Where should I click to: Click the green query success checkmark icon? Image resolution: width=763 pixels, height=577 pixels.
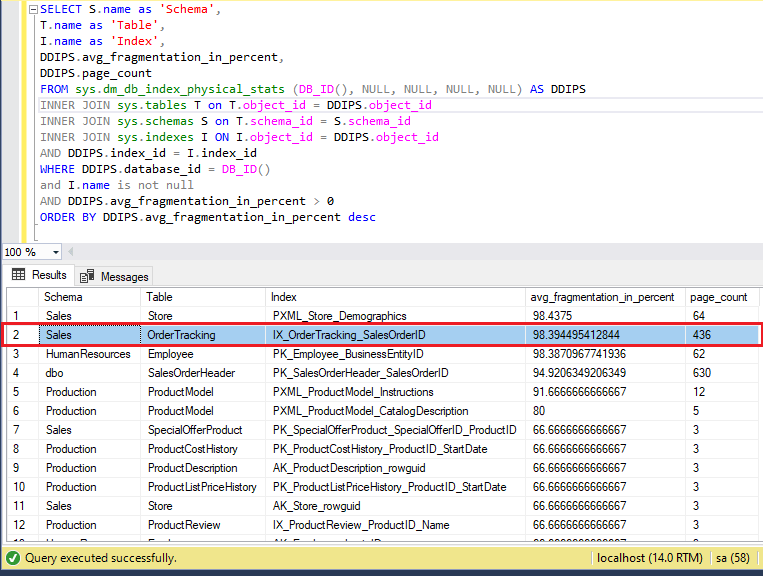coord(13,558)
